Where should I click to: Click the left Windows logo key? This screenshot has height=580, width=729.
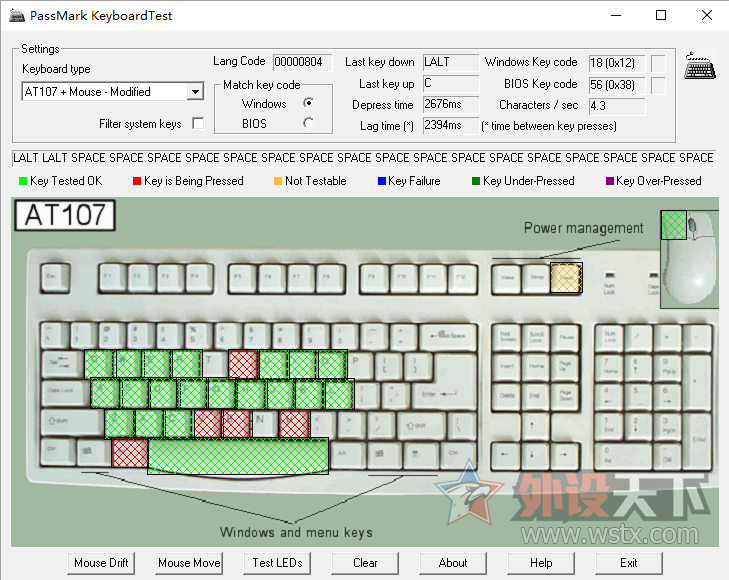(x=93, y=452)
